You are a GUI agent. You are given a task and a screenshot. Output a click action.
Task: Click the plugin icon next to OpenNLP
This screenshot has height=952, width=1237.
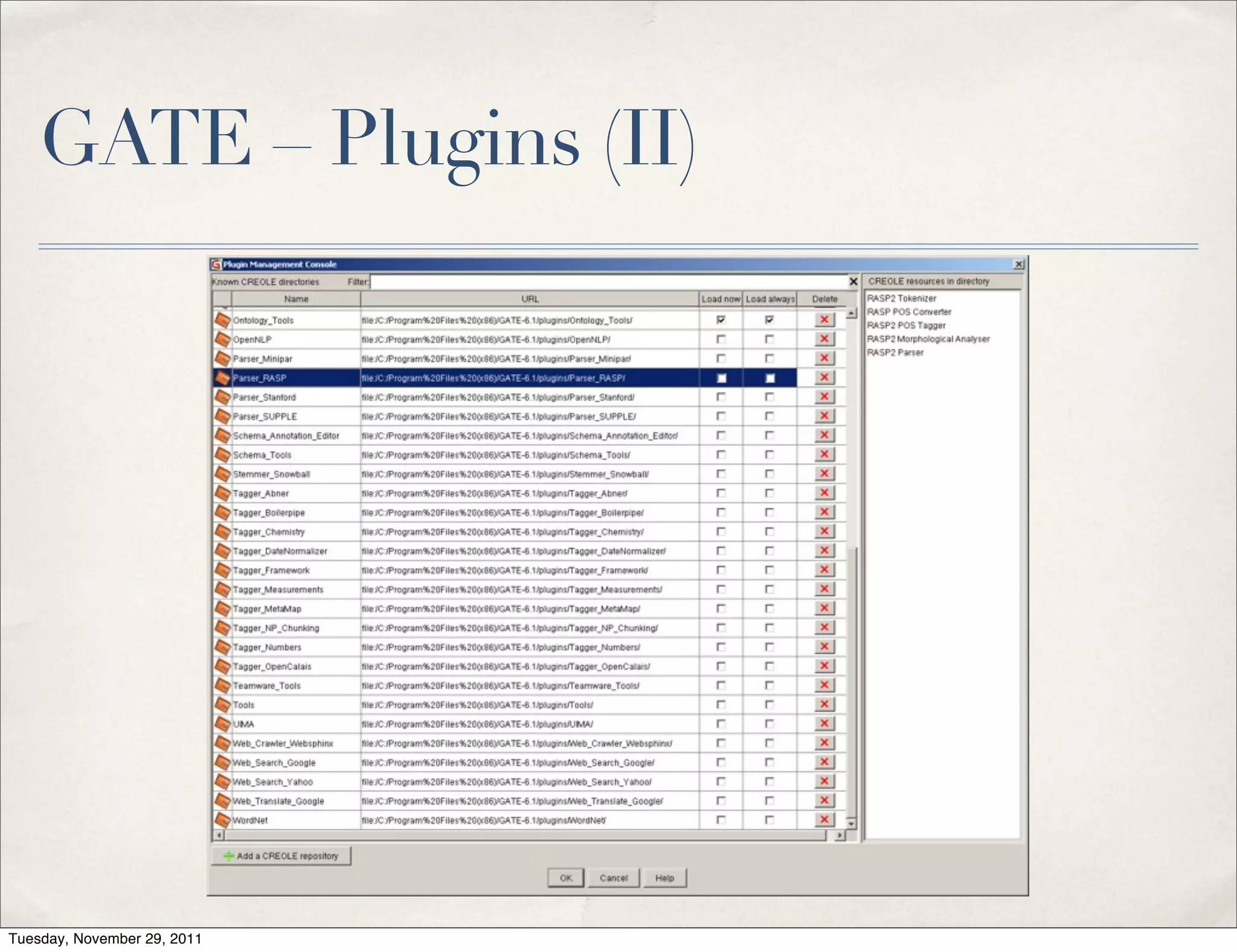click(223, 339)
